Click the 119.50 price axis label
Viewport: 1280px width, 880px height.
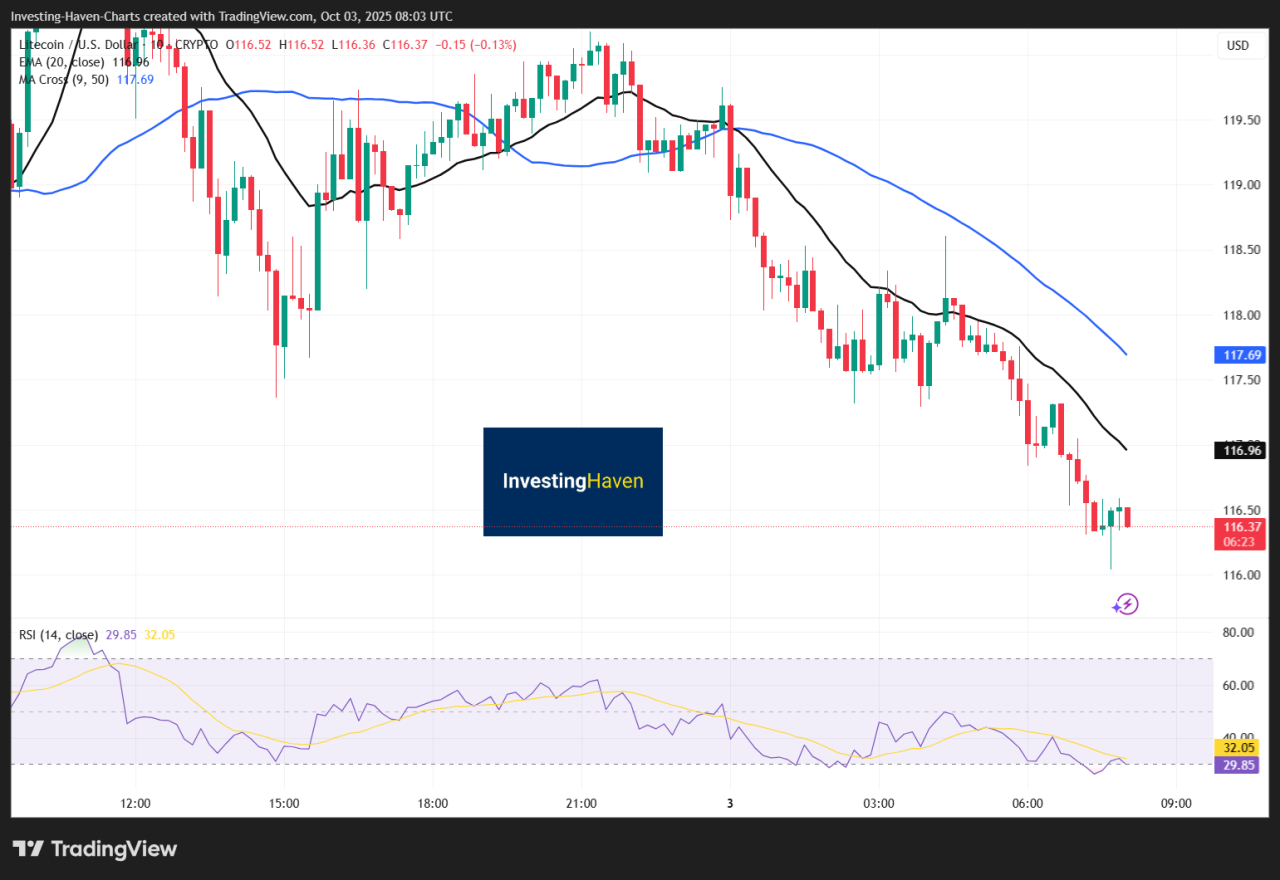[1240, 120]
